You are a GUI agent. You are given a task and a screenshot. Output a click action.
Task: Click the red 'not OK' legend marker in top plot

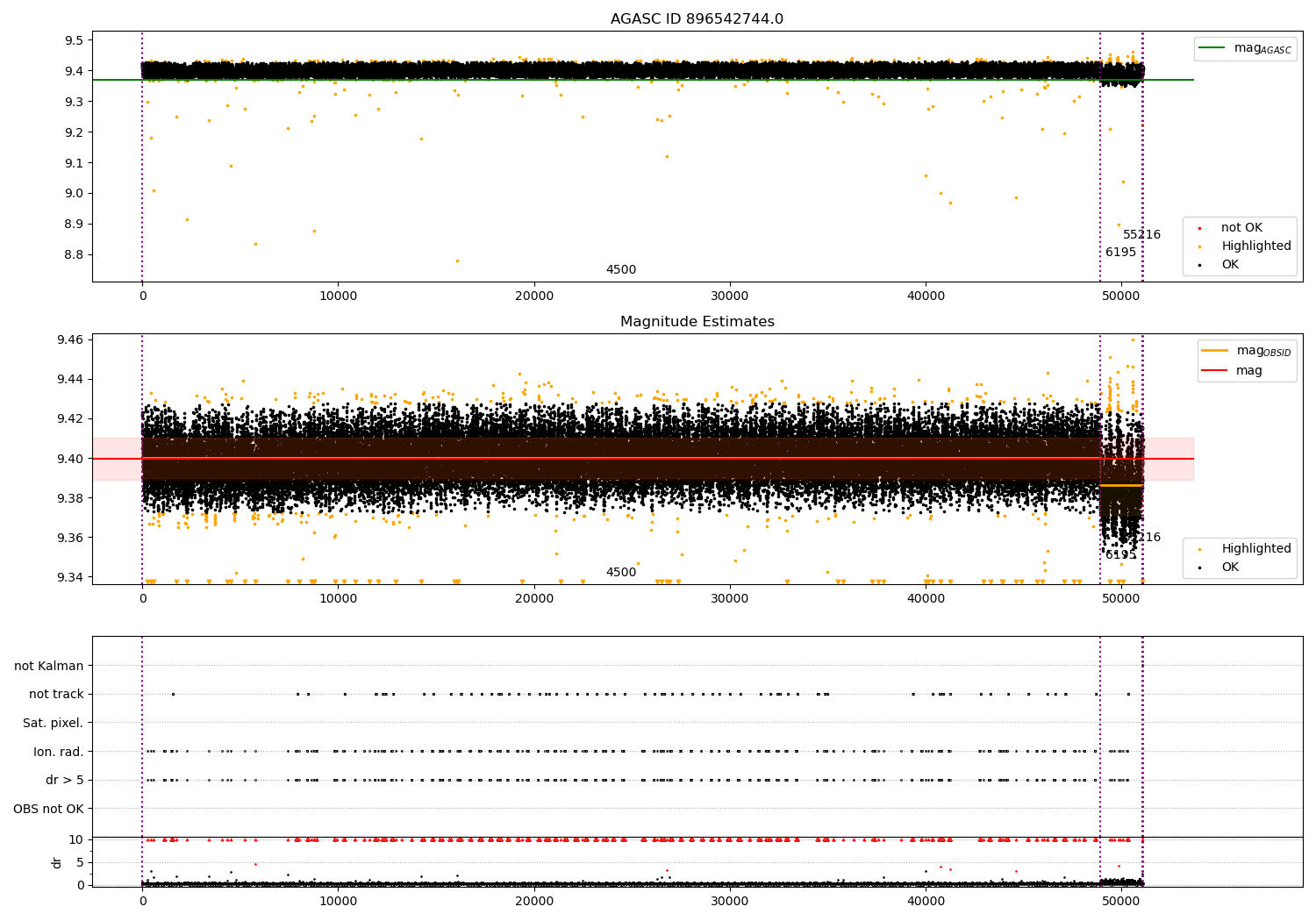[1199, 228]
